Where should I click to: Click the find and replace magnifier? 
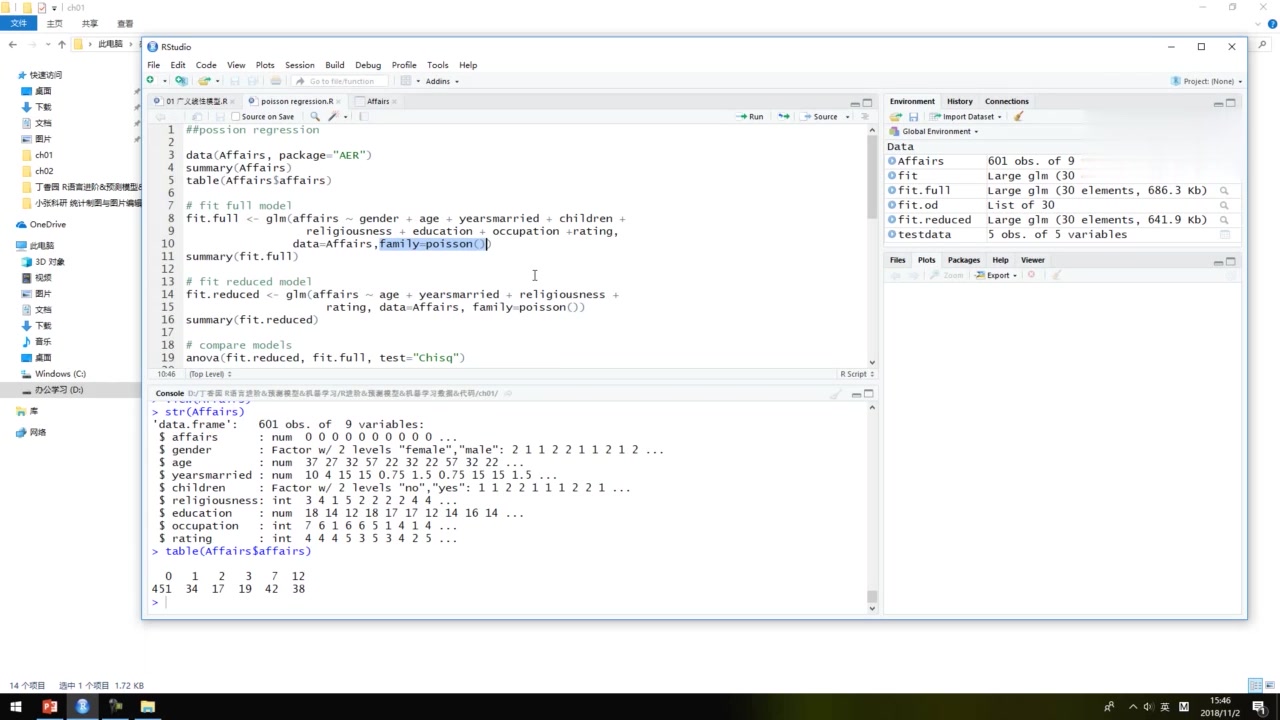tap(315, 117)
